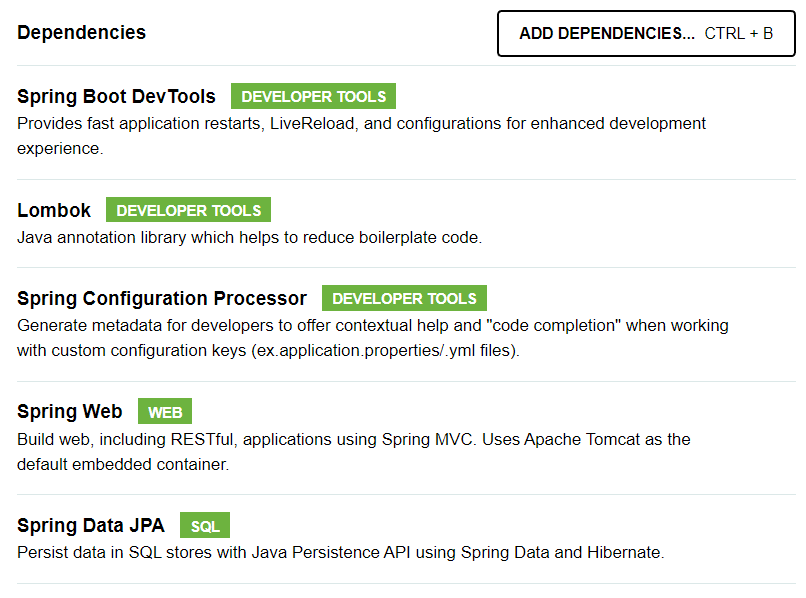Image resolution: width=806 pixels, height=598 pixels.
Task: Click the badge beside Spring Configuration Processor
Action: 404,298
